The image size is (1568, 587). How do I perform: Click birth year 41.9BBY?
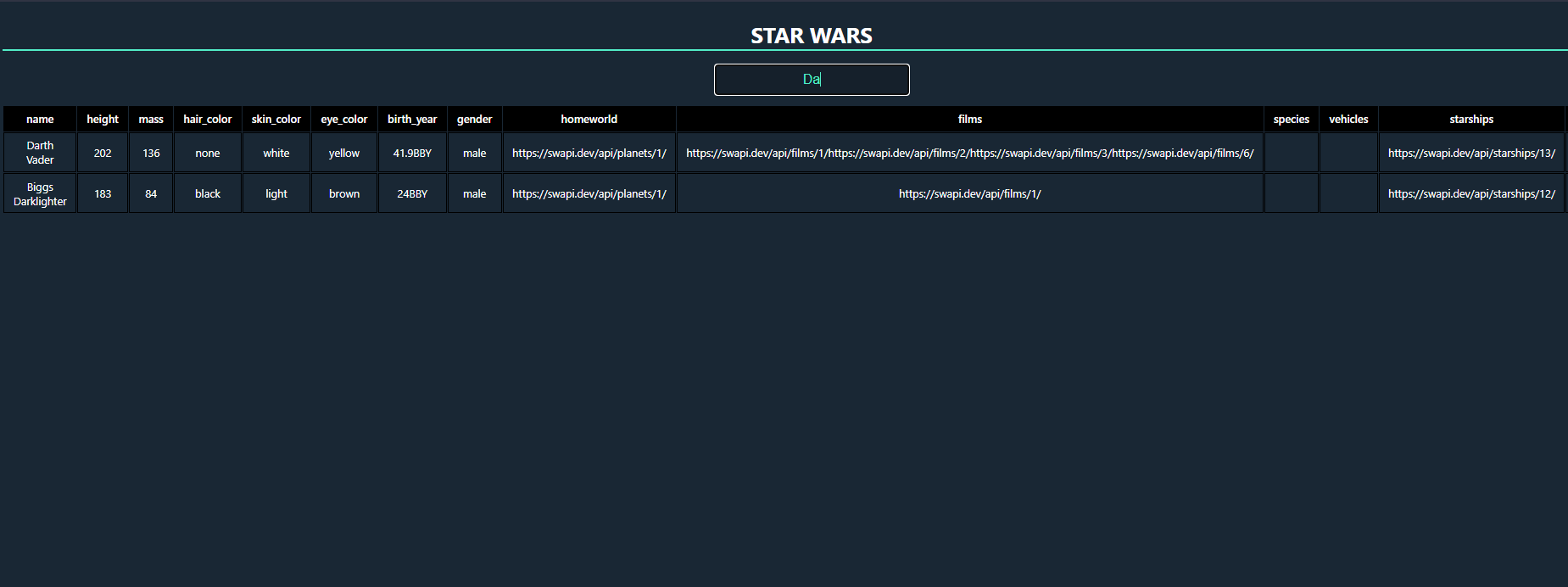coord(412,153)
